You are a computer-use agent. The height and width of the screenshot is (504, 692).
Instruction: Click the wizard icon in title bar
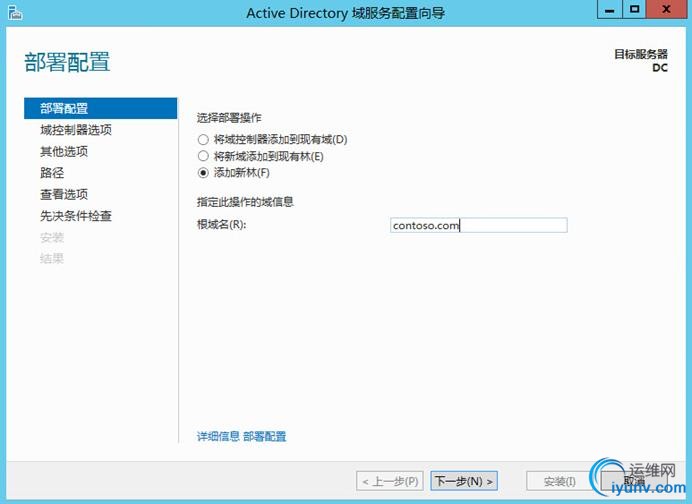[15, 12]
